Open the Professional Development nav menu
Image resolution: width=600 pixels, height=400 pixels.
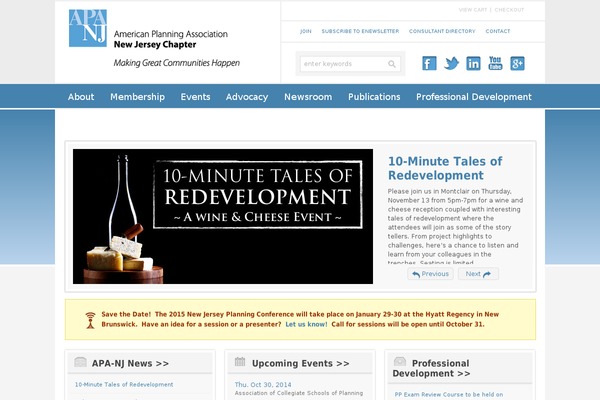coord(474,97)
